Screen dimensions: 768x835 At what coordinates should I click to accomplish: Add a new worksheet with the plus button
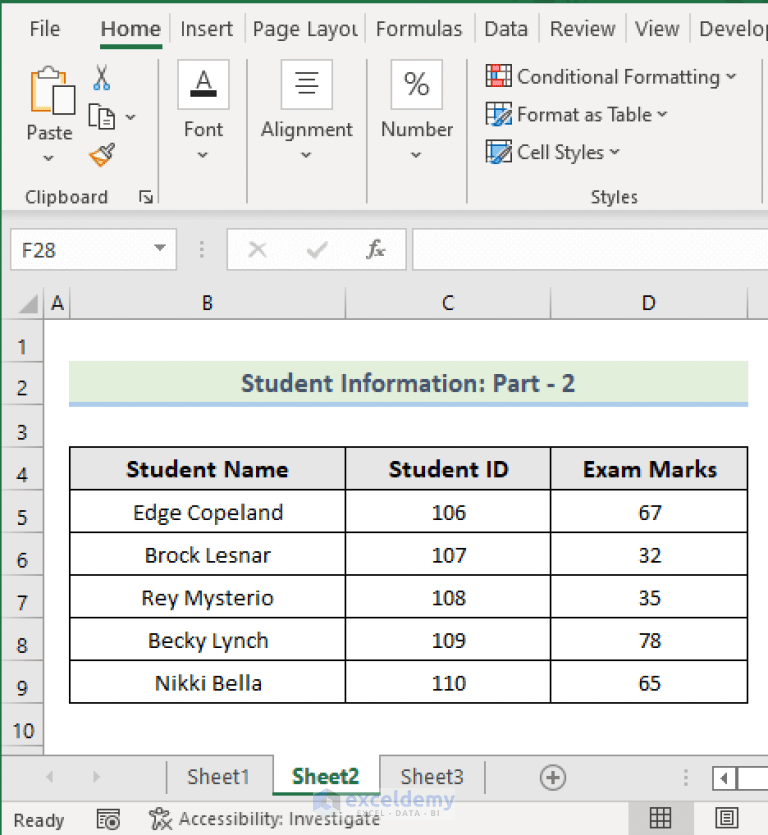coord(553,777)
